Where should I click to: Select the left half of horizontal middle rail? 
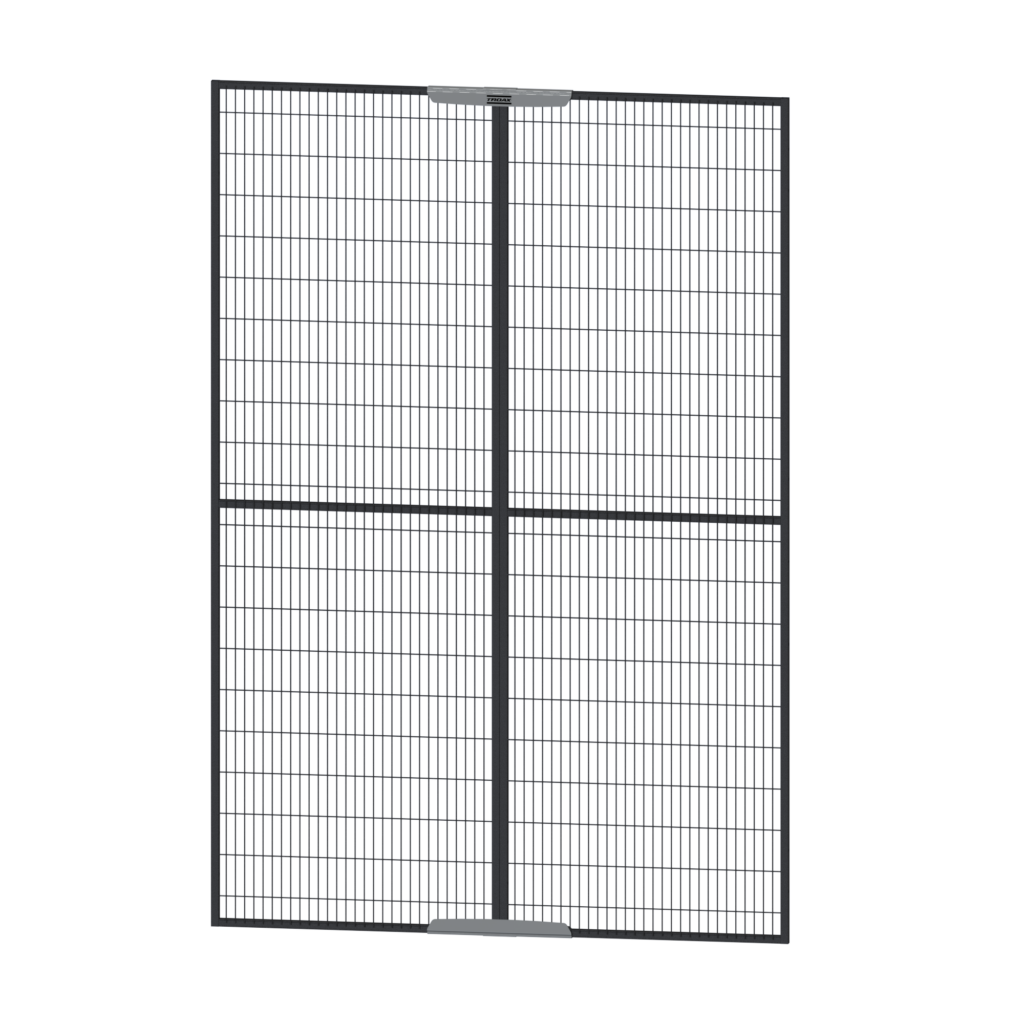pos(350,506)
